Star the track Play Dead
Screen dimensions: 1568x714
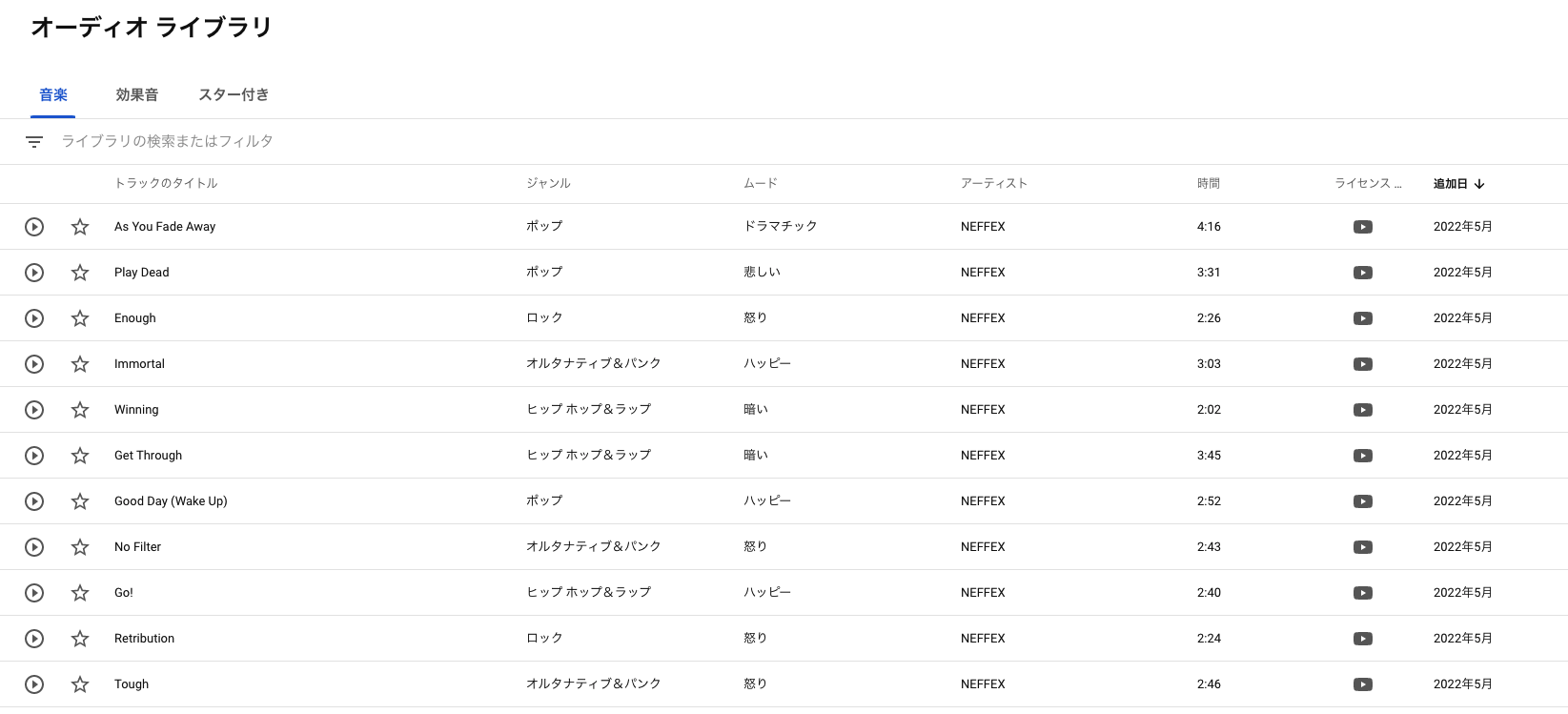(x=80, y=273)
